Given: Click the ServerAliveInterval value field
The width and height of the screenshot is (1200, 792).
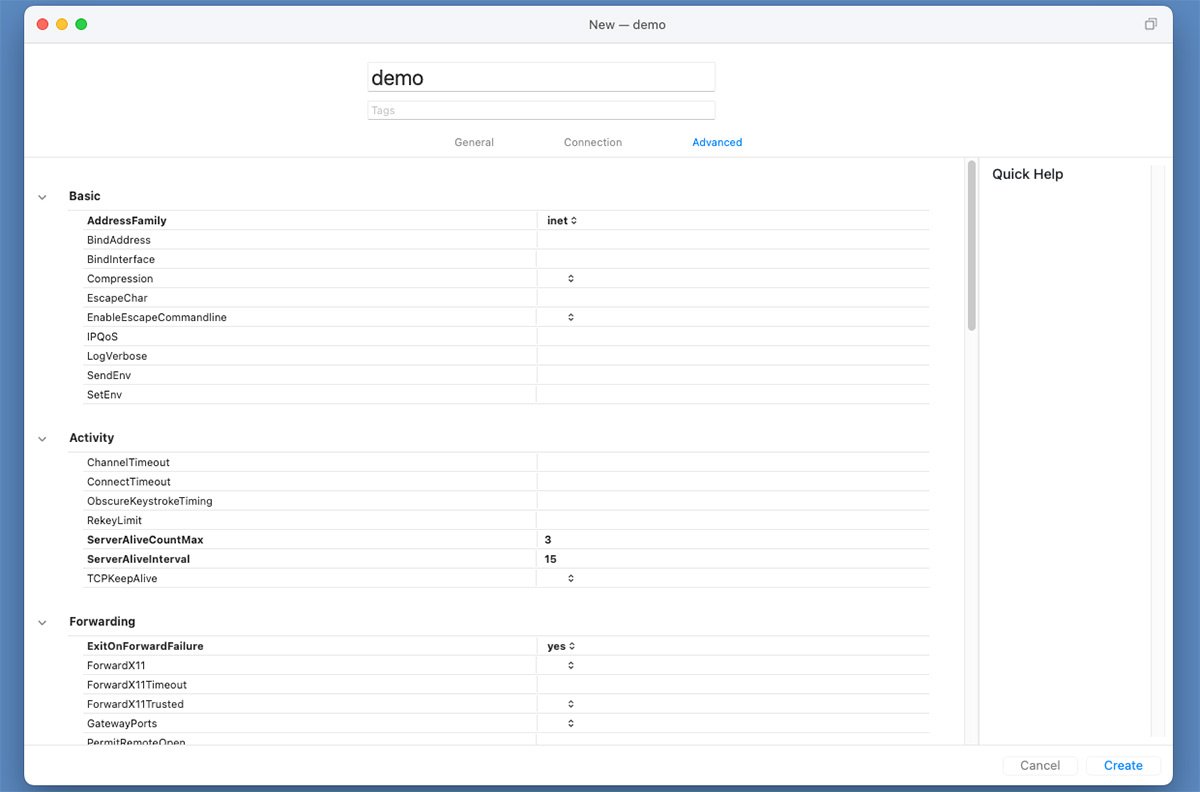Looking at the screenshot, I should tap(733, 560).
